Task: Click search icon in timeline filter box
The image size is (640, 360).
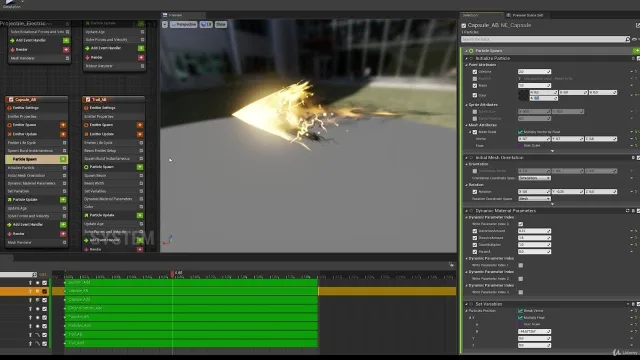Action: point(34,275)
